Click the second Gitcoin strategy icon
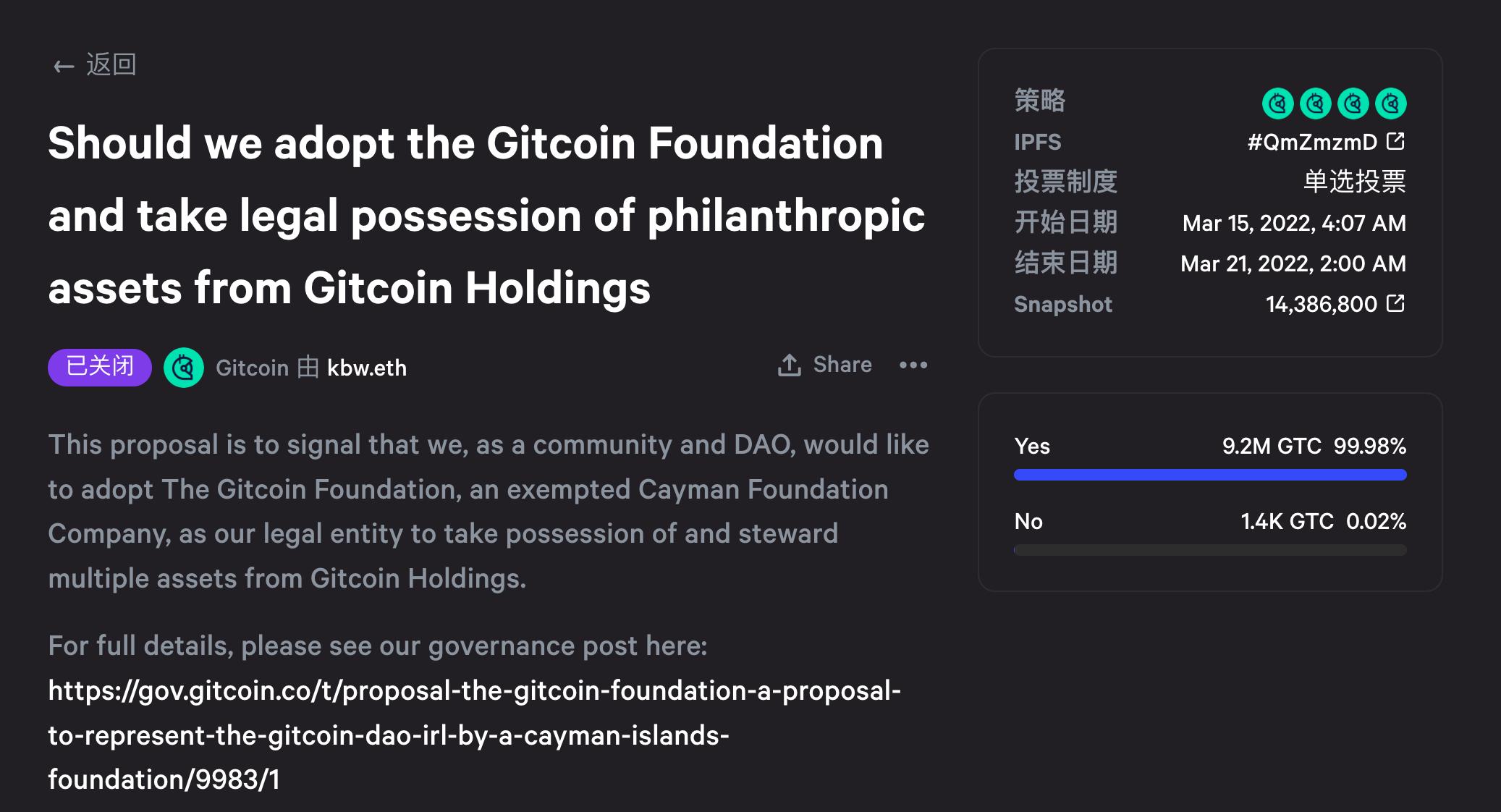 (1316, 102)
